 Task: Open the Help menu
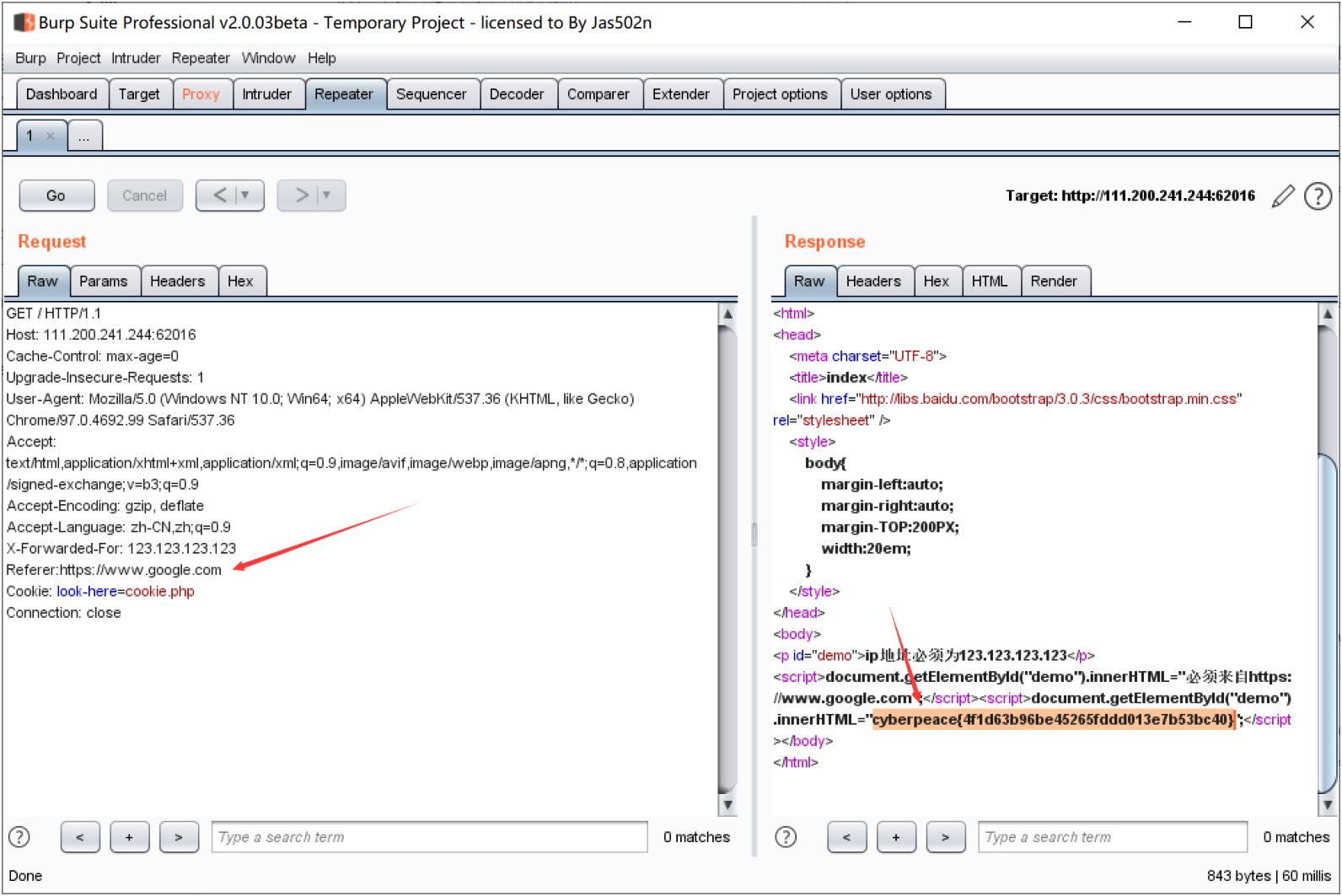point(321,58)
